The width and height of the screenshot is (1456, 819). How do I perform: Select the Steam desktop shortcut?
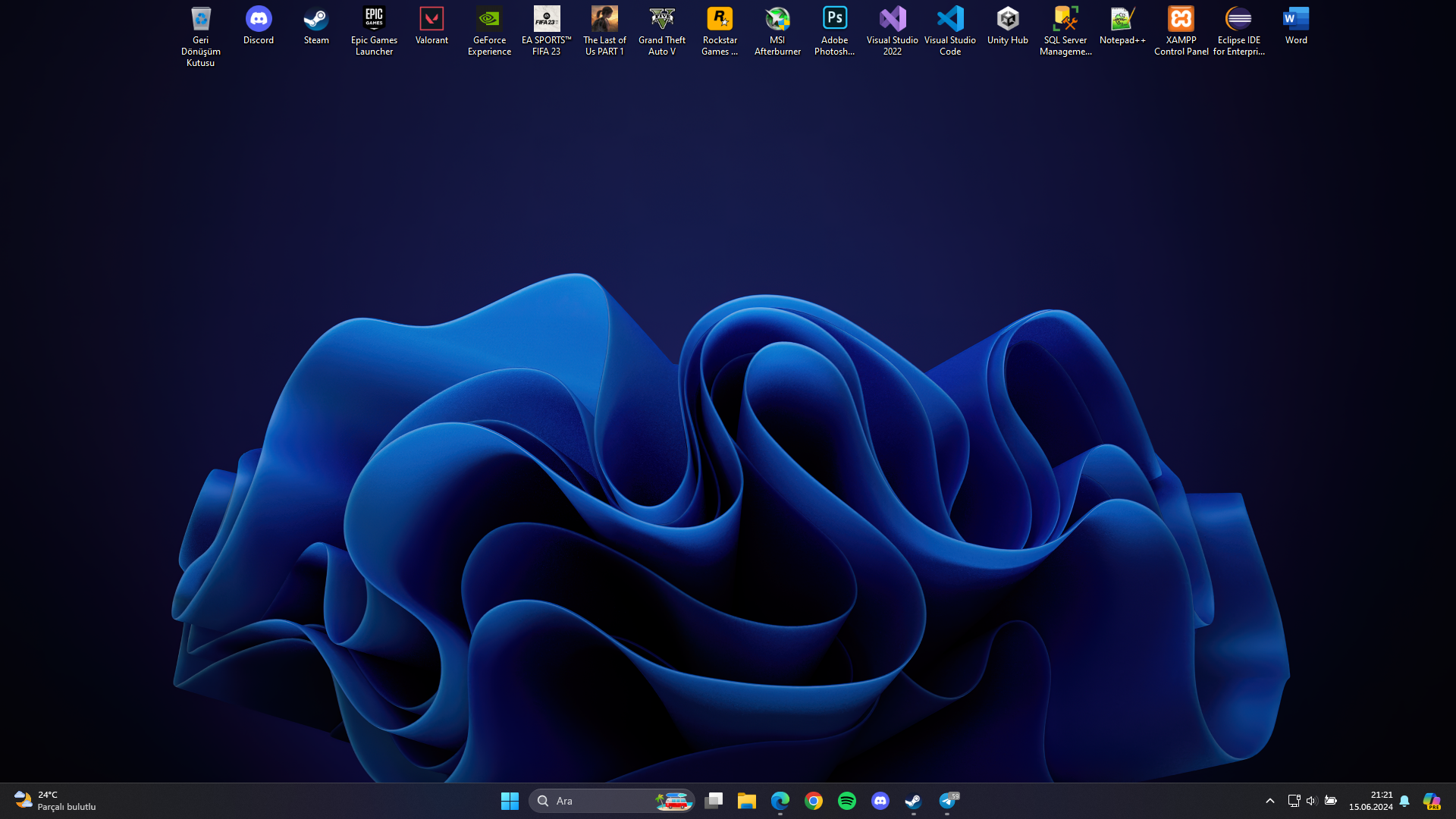316,26
